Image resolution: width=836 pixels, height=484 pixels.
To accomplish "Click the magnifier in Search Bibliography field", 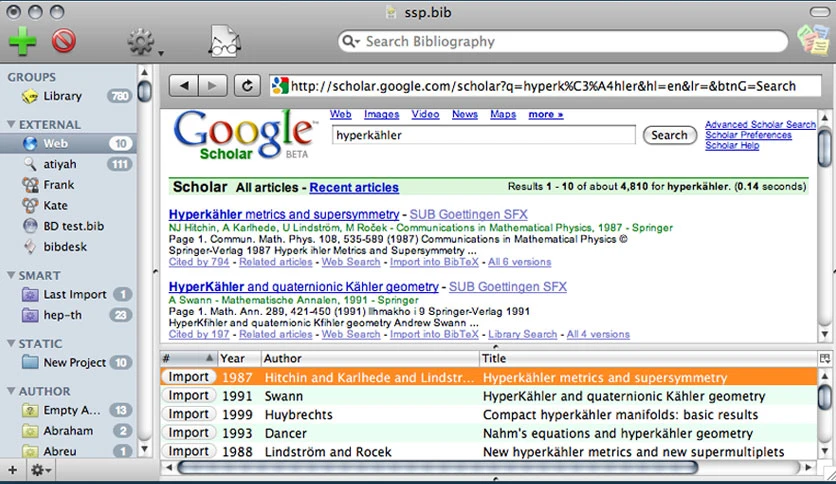I will (x=350, y=42).
